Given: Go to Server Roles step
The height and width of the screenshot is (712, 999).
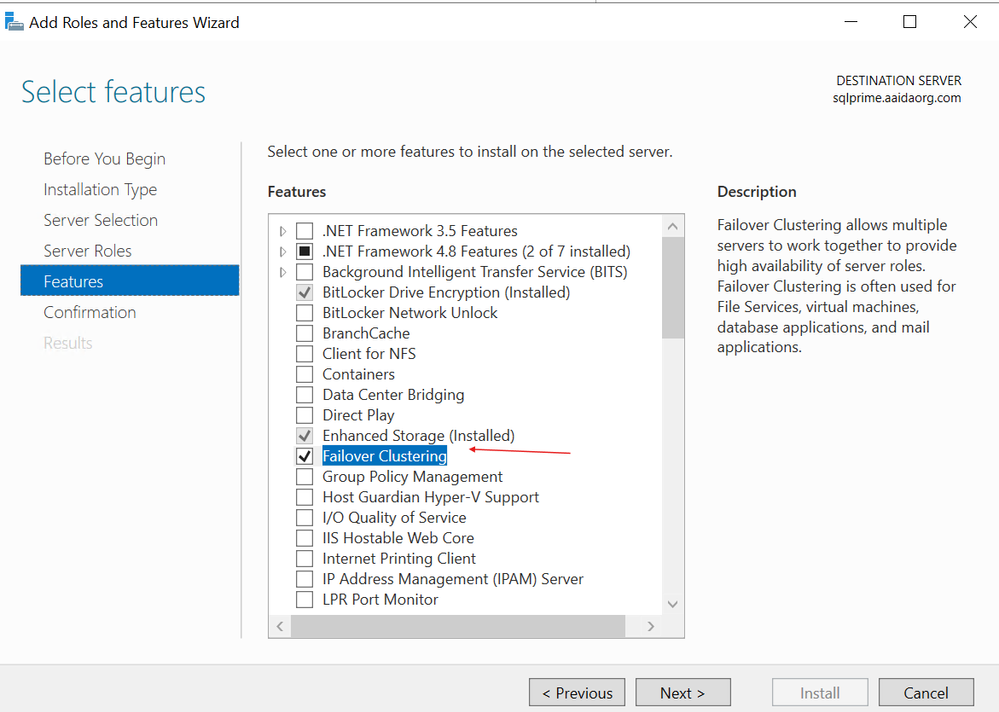Looking at the screenshot, I should [87, 251].
